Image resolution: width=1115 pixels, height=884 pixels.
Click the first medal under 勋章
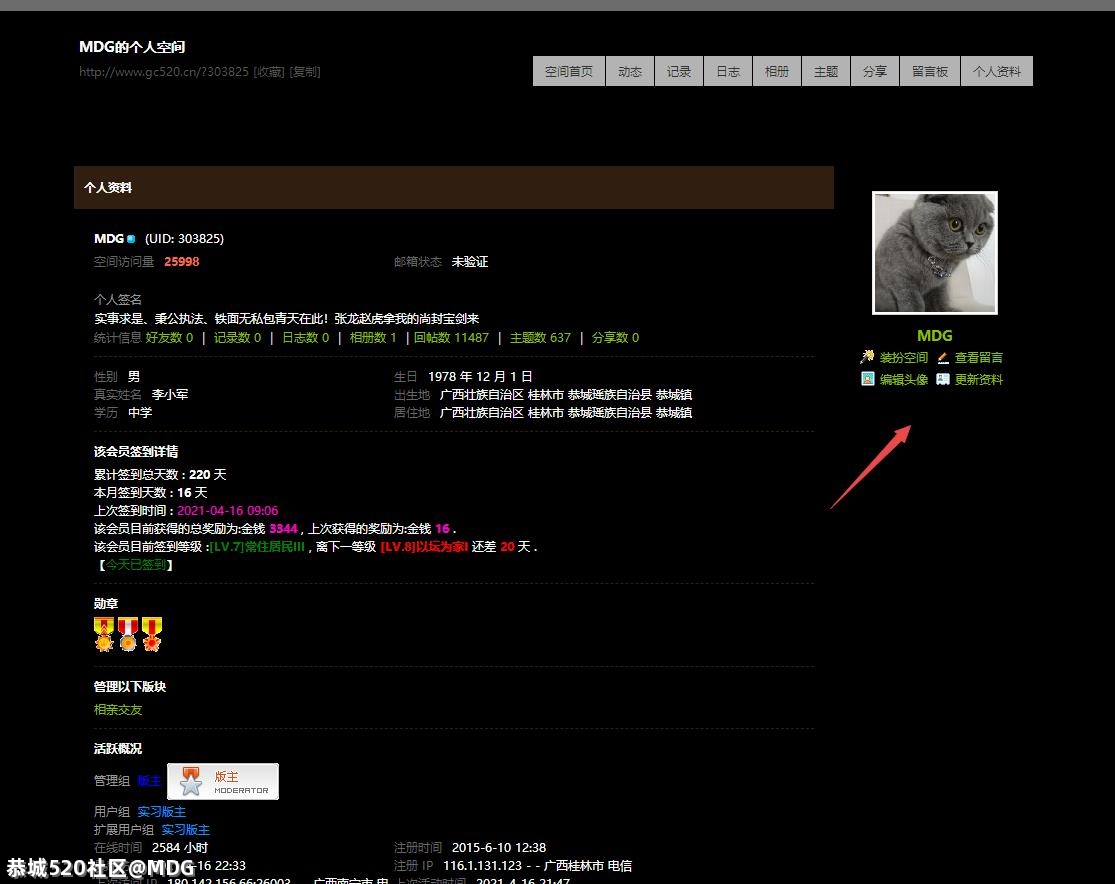click(x=104, y=634)
